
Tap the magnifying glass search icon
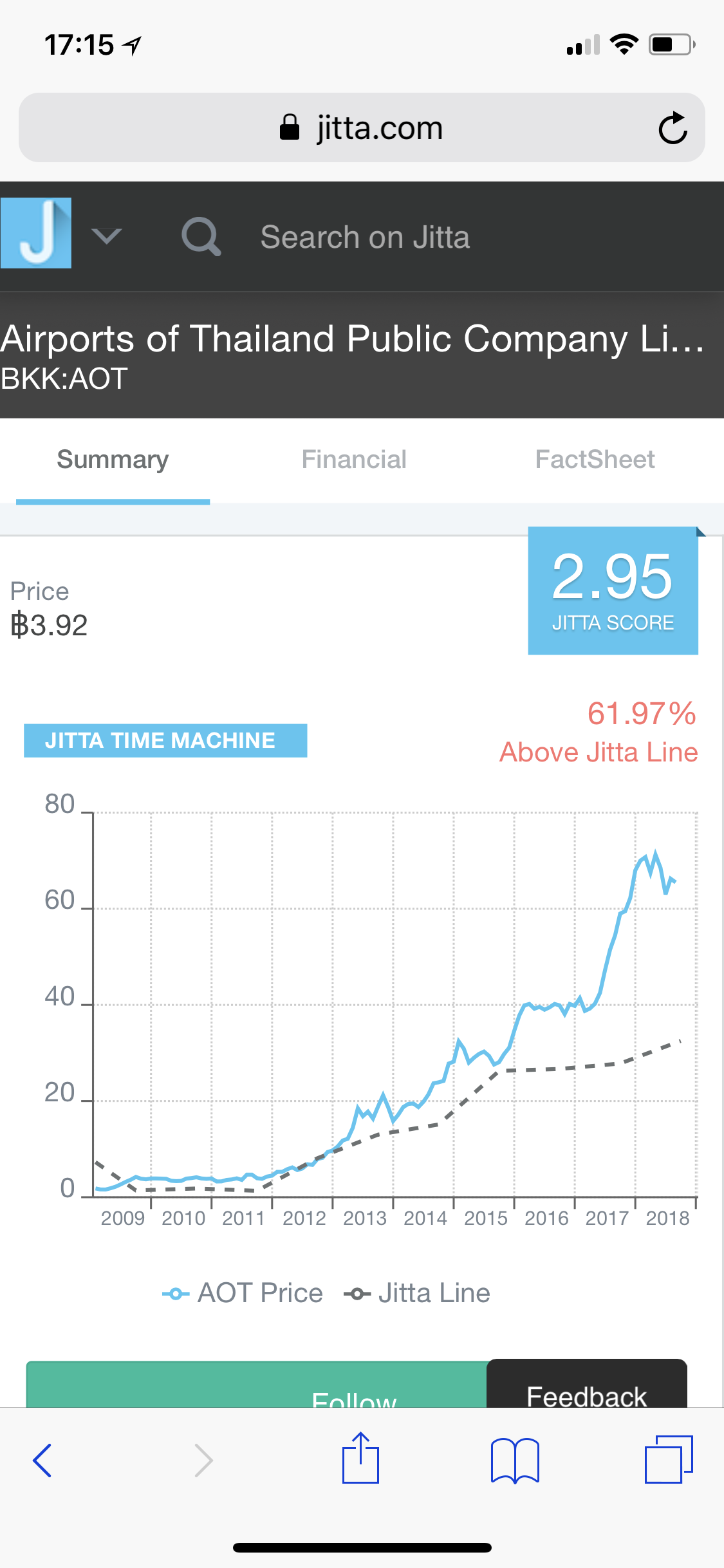[201, 237]
